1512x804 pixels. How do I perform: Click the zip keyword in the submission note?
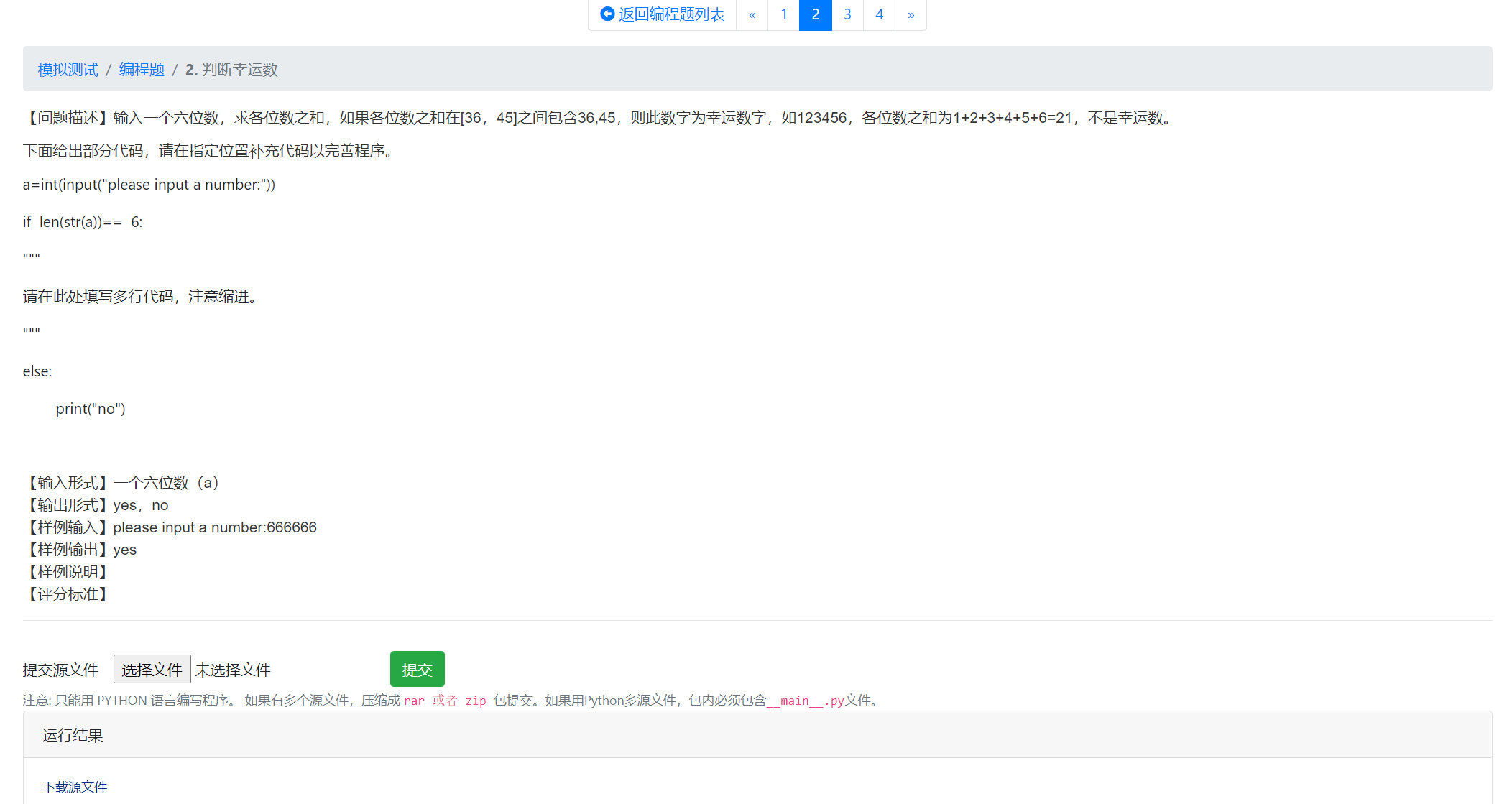click(476, 701)
